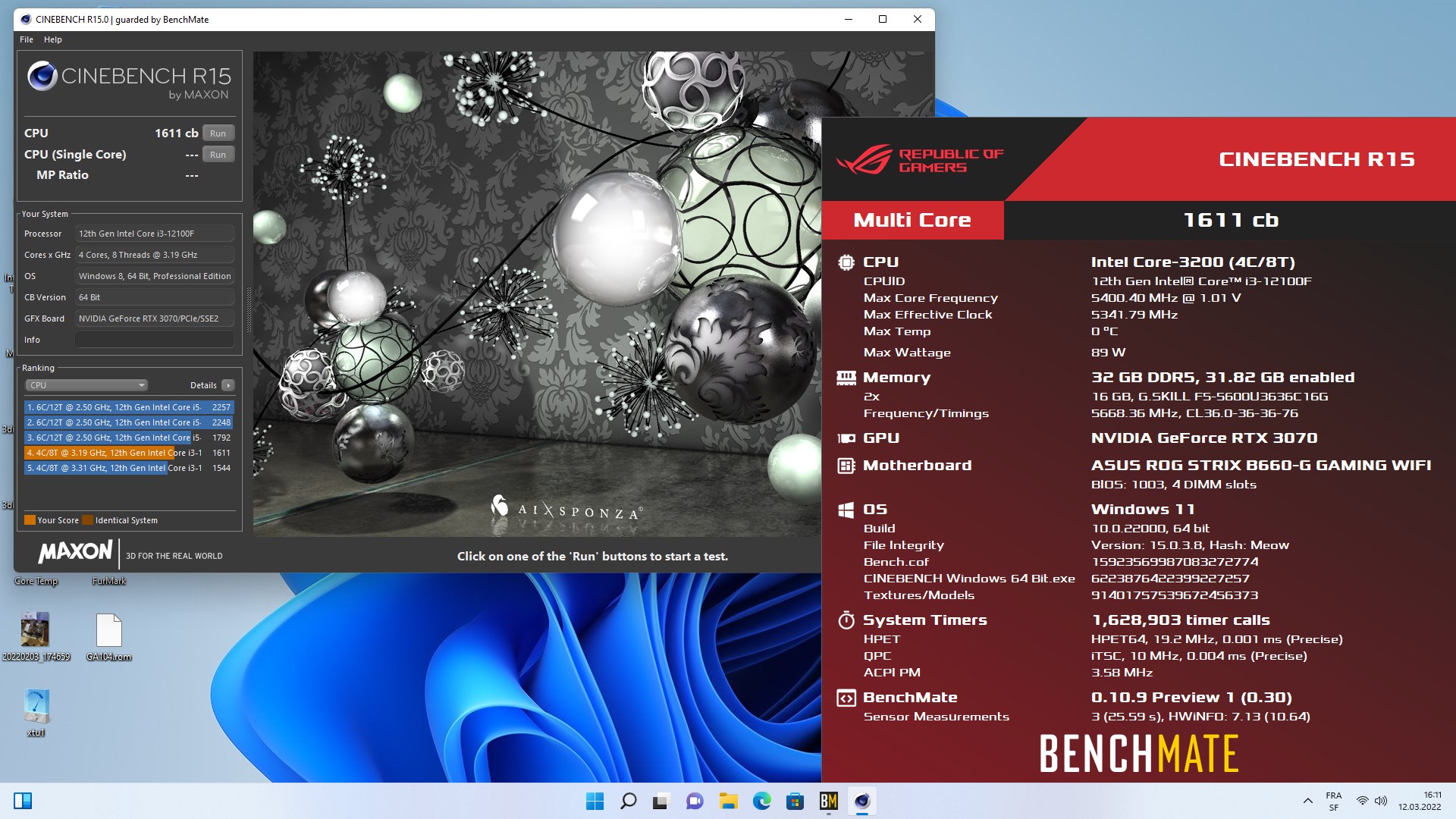1456x819 pixels.
Task: Click the BENCHMATE logo at panel bottom
Action: (x=1139, y=754)
